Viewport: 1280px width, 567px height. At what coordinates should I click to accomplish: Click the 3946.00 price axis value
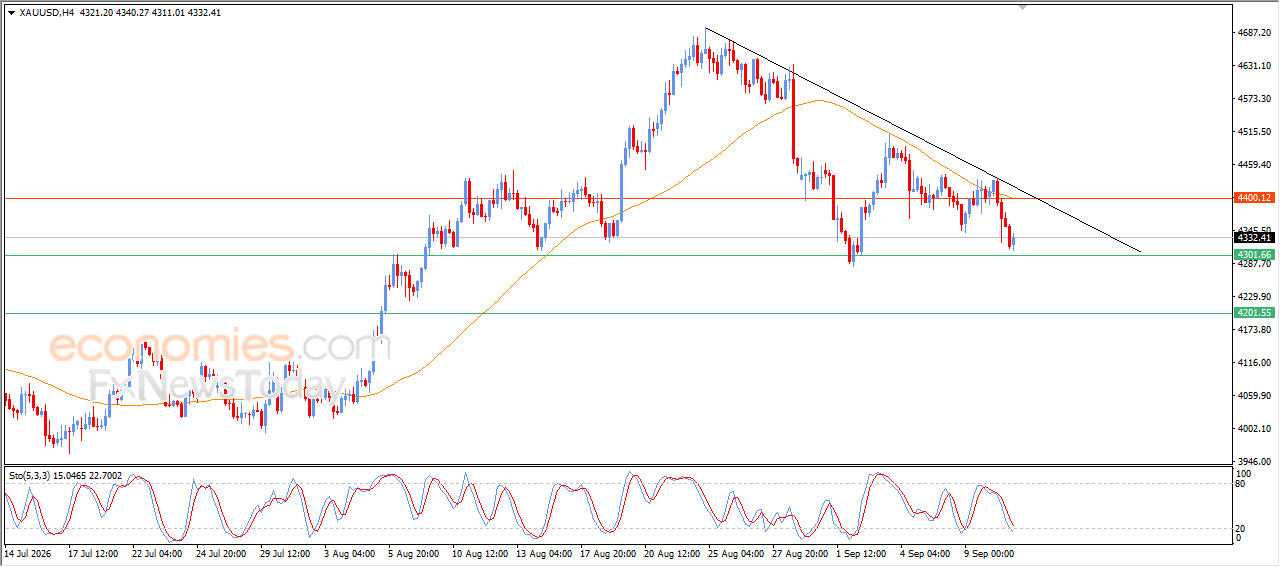pos(1252,462)
